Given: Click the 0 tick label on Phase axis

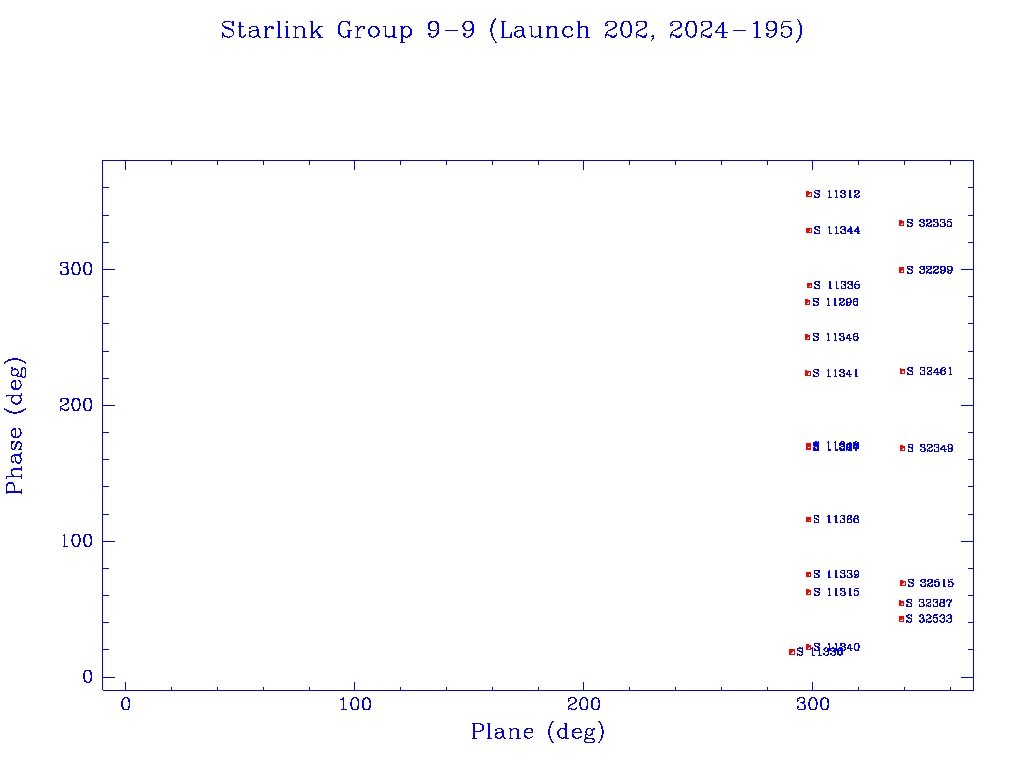Looking at the screenshot, I should click(x=88, y=677).
